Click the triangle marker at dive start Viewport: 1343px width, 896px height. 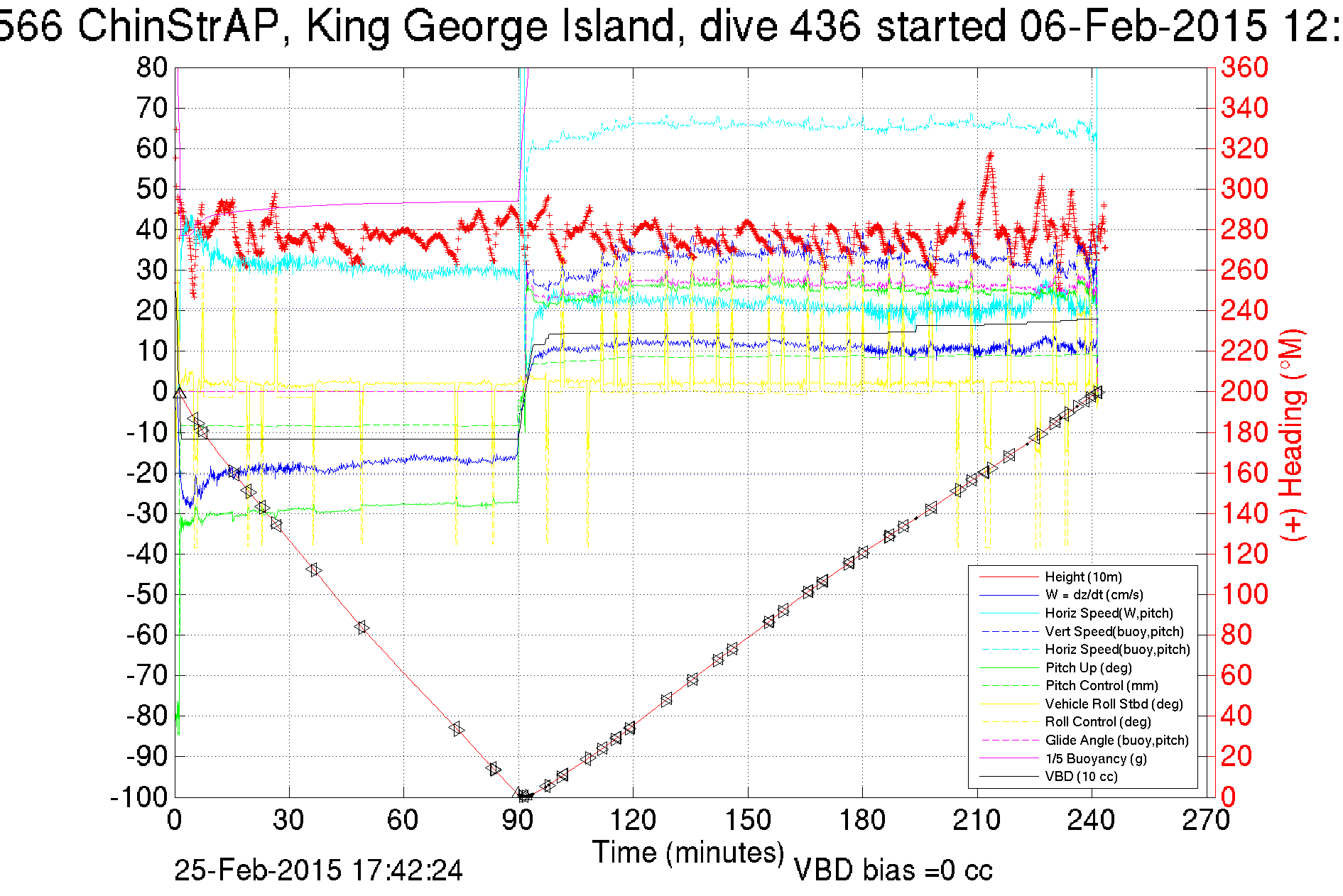coord(180,393)
